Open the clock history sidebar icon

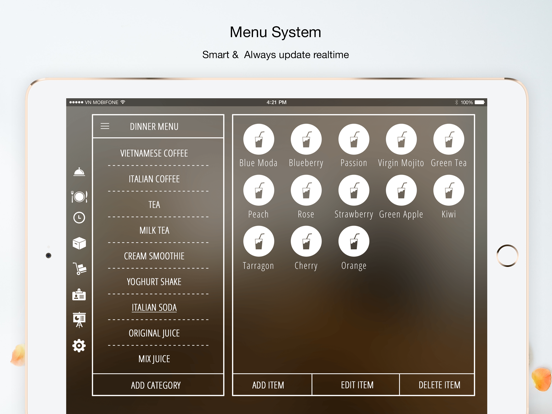(x=79, y=218)
